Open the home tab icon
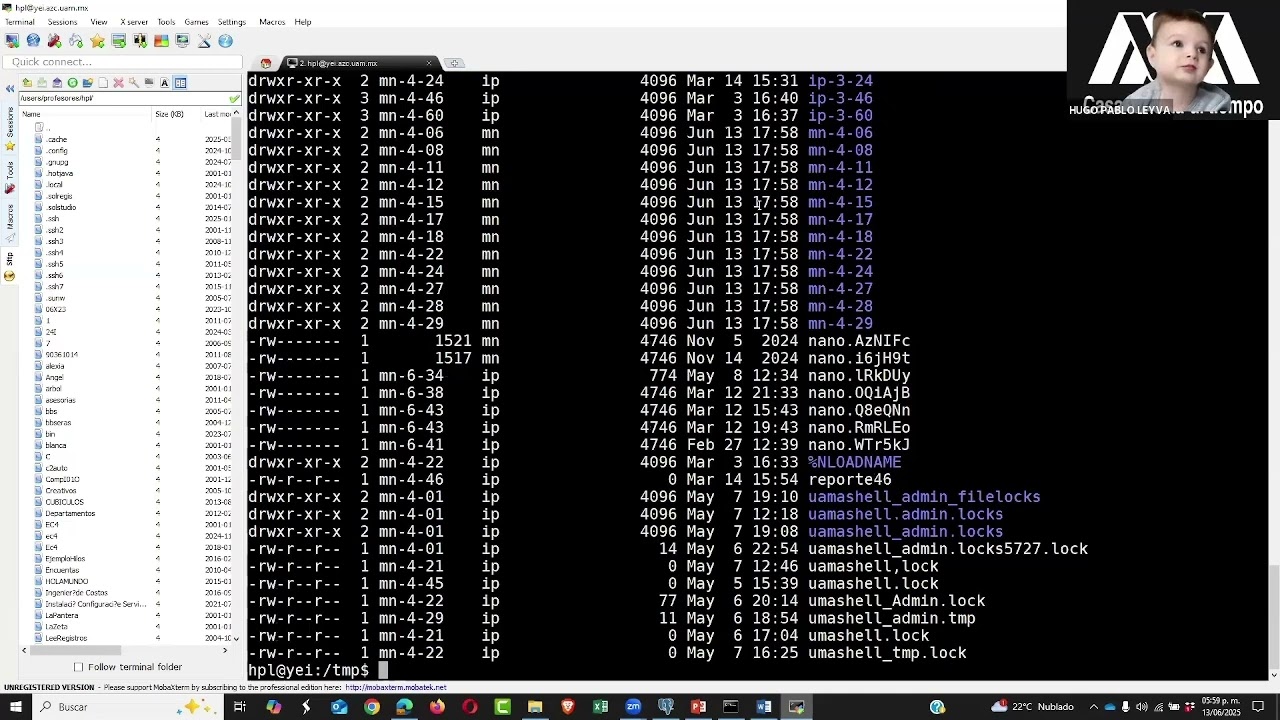The width and height of the screenshot is (1280, 720). [x=266, y=63]
